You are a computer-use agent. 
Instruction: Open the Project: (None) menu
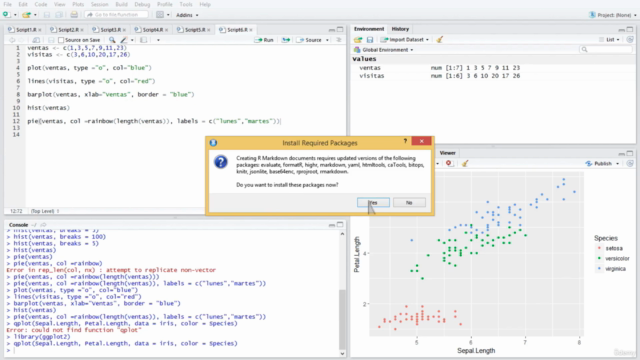pyautogui.click(x=613, y=15)
